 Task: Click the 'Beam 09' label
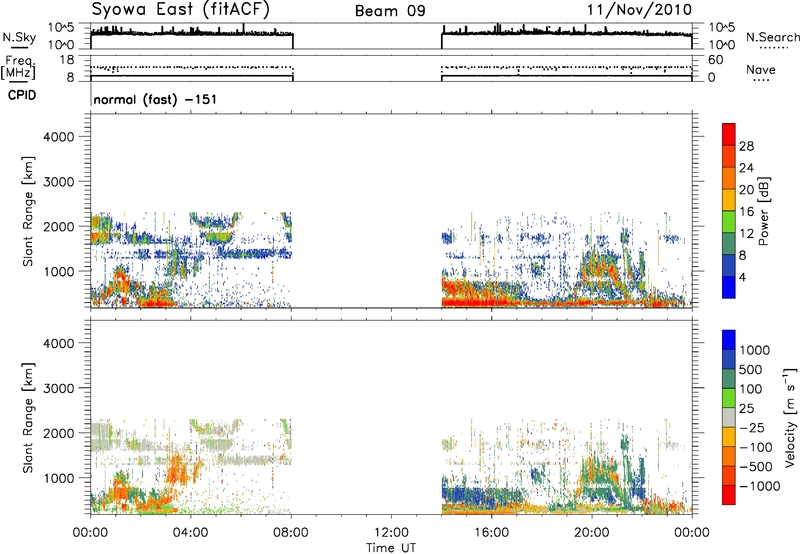click(390, 11)
